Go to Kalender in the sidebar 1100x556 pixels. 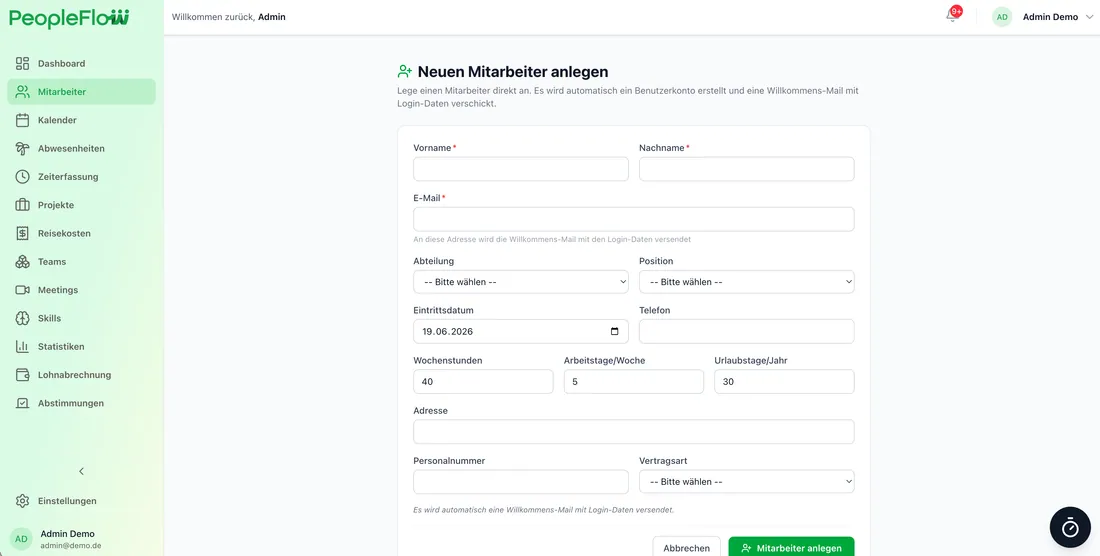click(81, 120)
